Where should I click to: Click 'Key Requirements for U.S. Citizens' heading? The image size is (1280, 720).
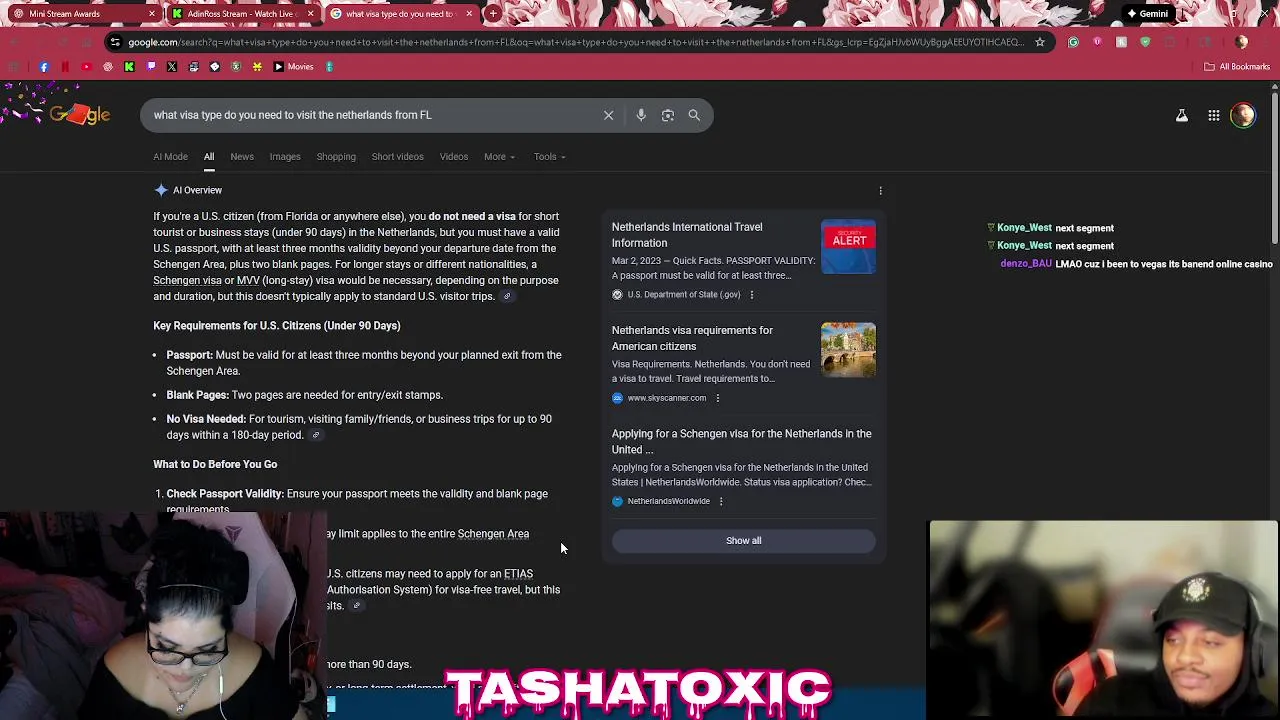(277, 326)
